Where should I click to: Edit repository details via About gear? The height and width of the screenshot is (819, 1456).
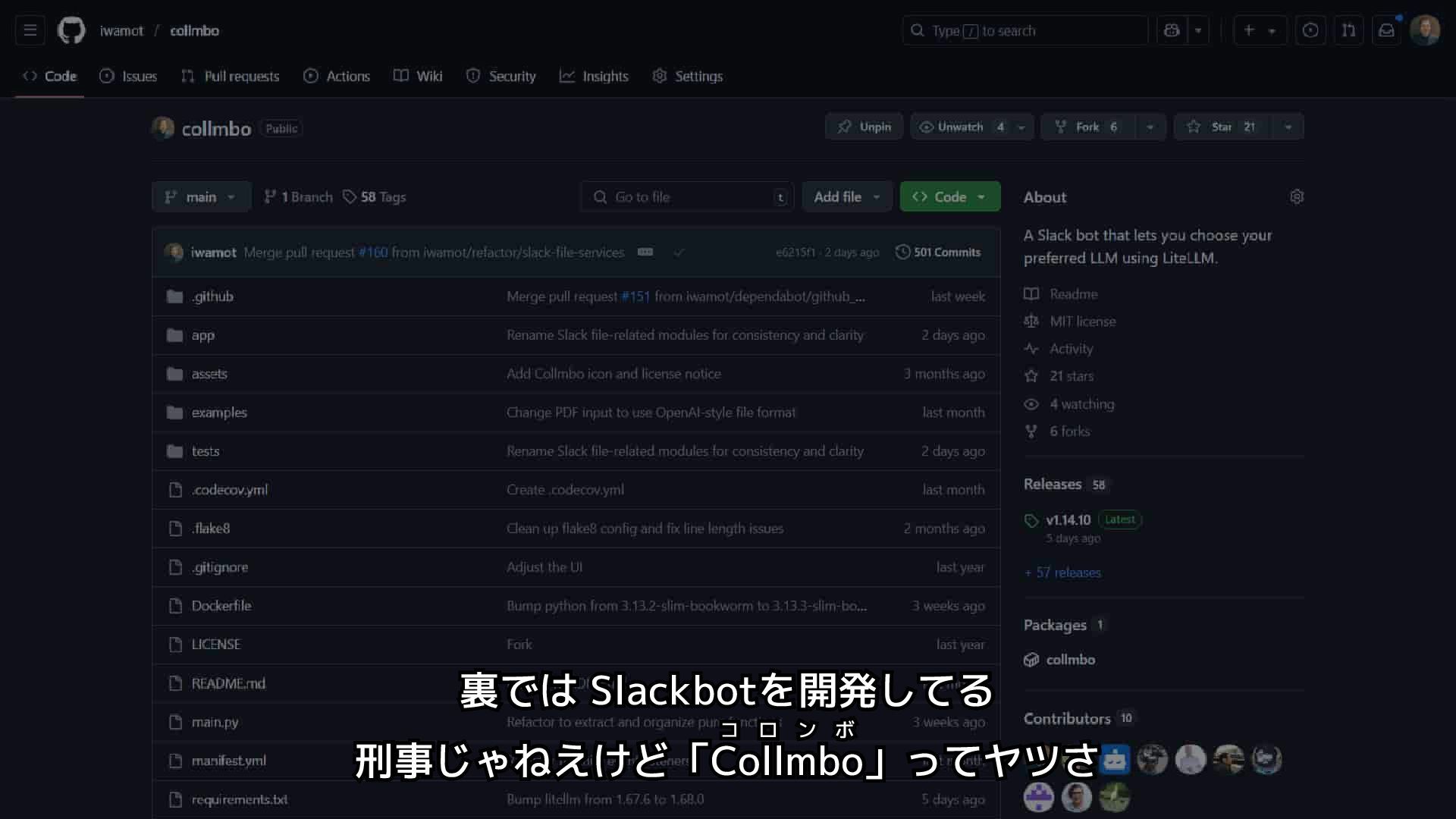click(1297, 197)
